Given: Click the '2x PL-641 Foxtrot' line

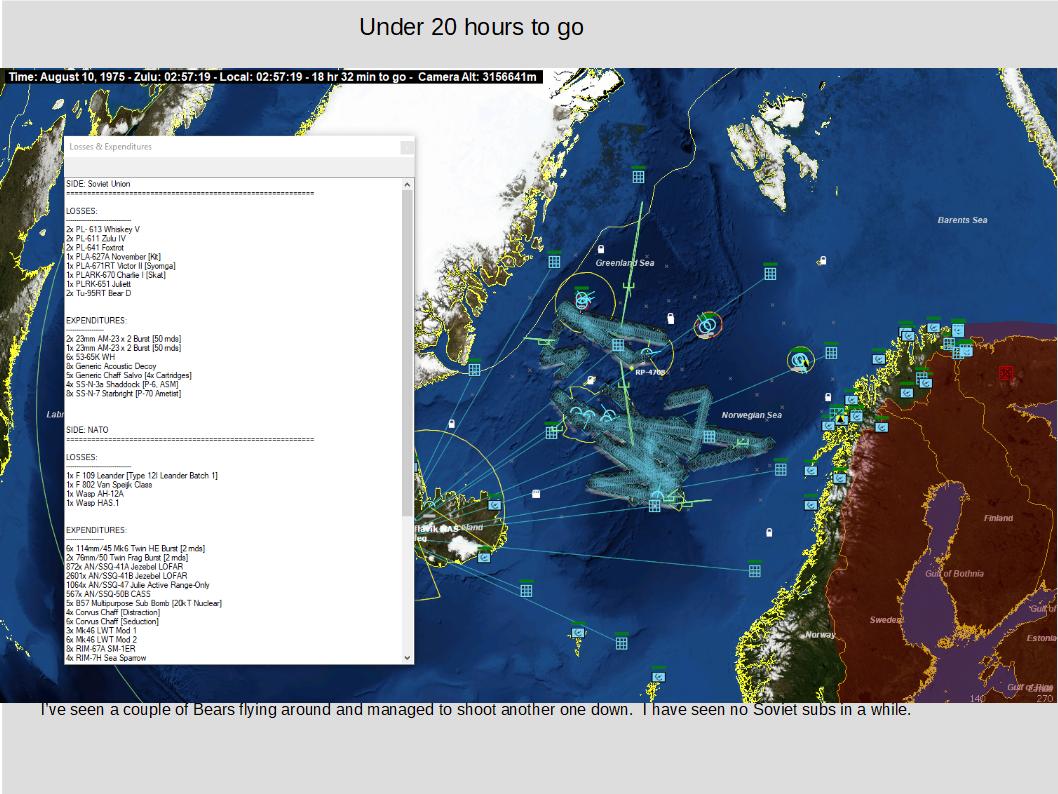Looking at the screenshot, I should [x=94, y=248].
